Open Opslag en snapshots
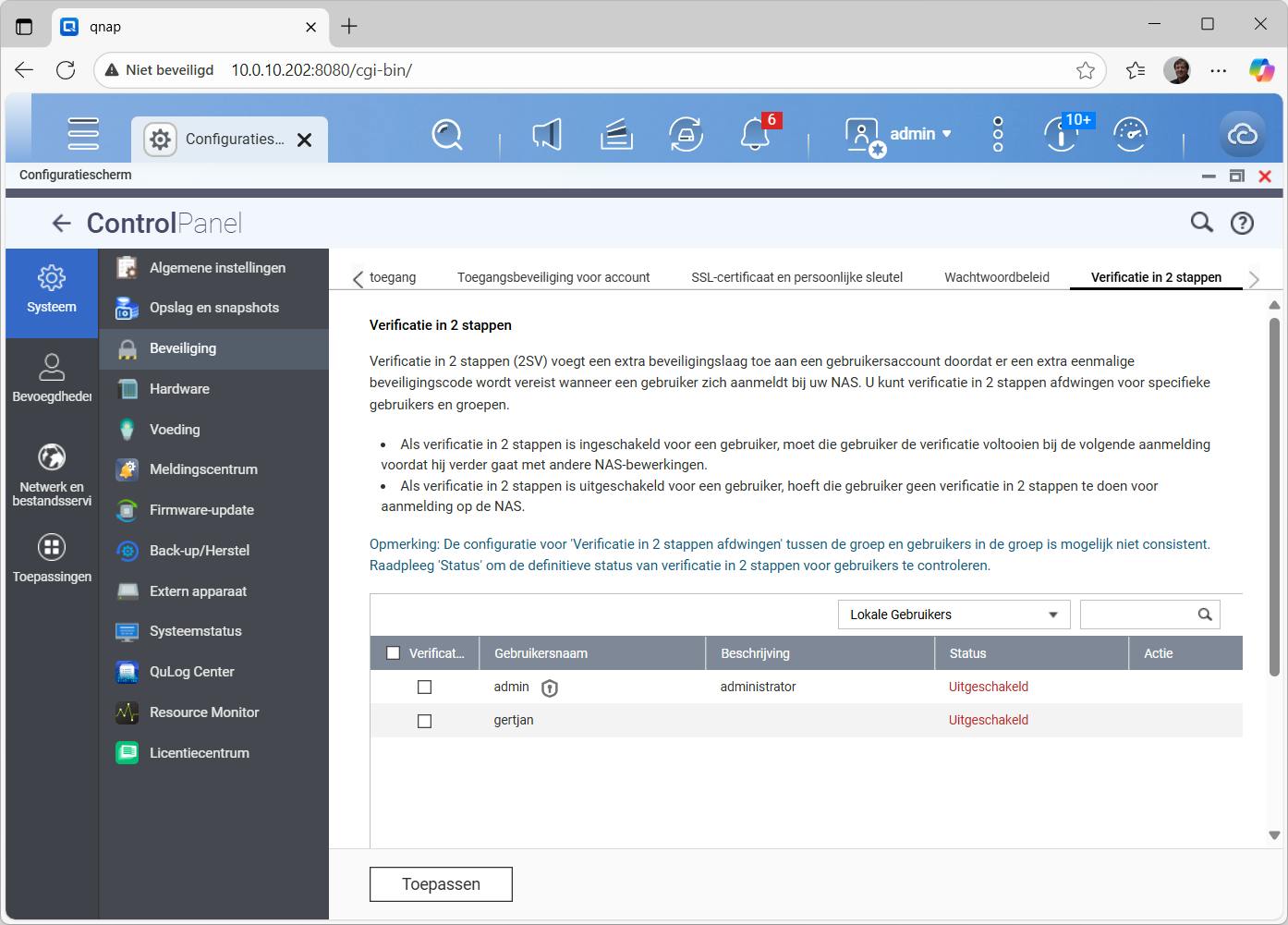 coord(213,308)
